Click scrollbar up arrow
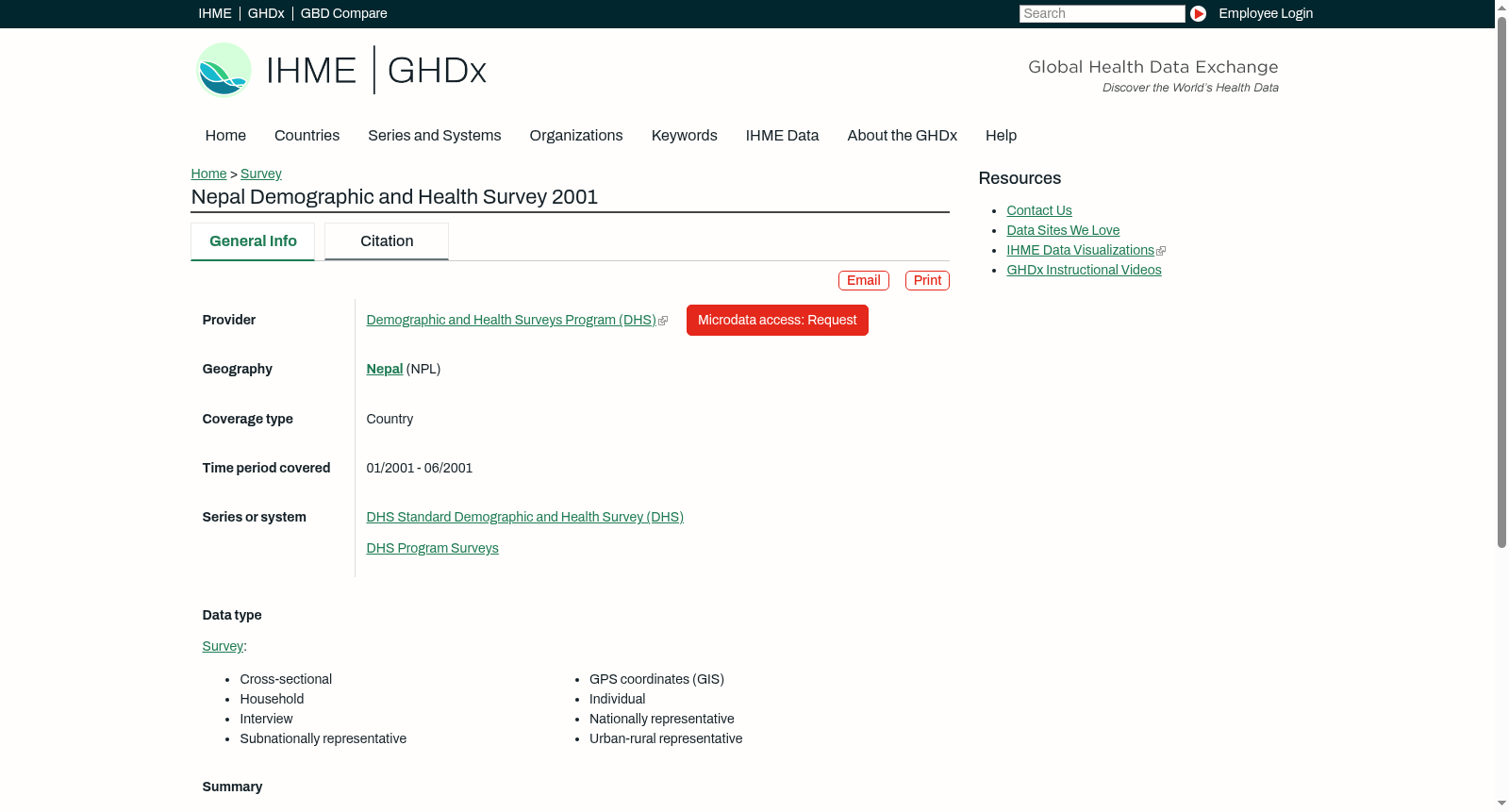The height and width of the screenshot is (812, 1509). point(1501,7)
